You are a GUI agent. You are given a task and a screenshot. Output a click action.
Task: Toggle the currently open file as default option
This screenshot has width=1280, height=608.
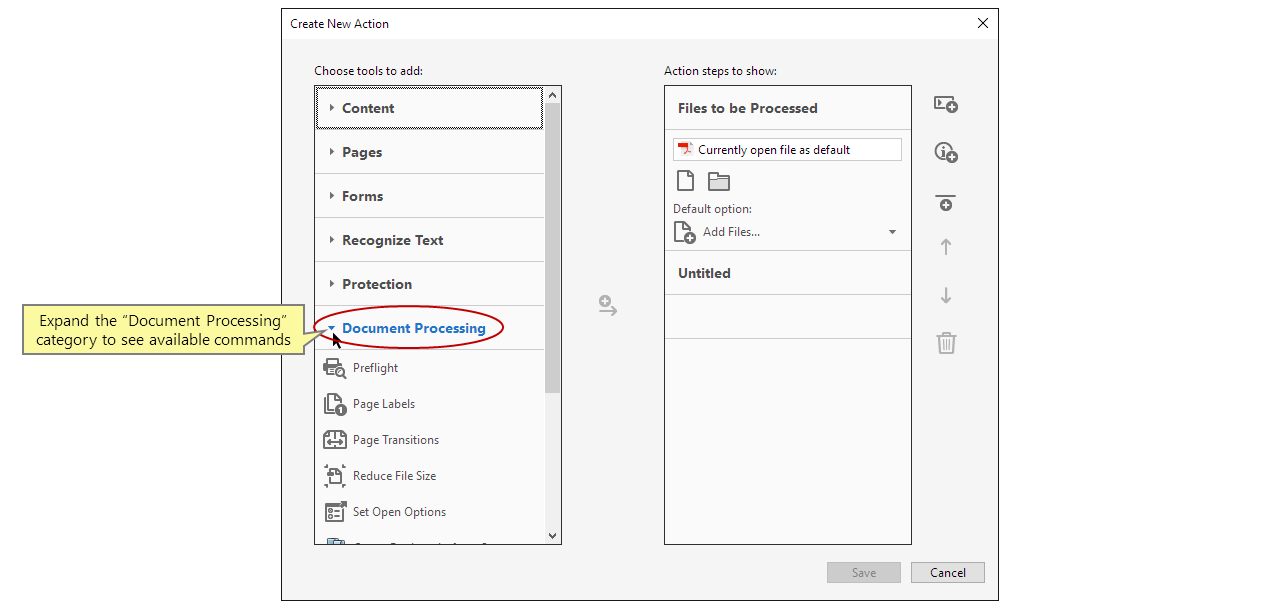pos(786,148)
